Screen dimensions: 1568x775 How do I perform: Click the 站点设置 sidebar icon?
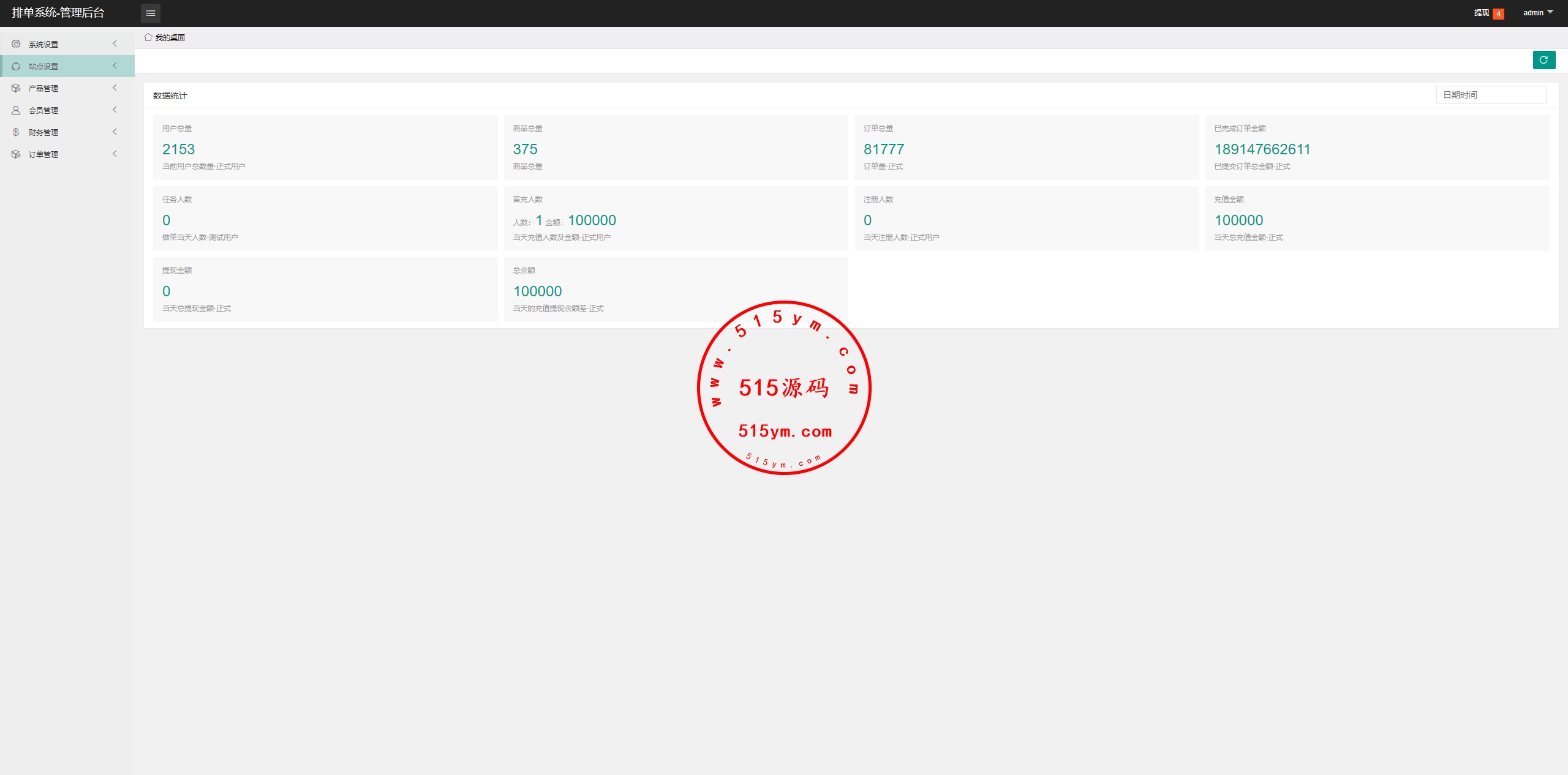coord(16,66)
